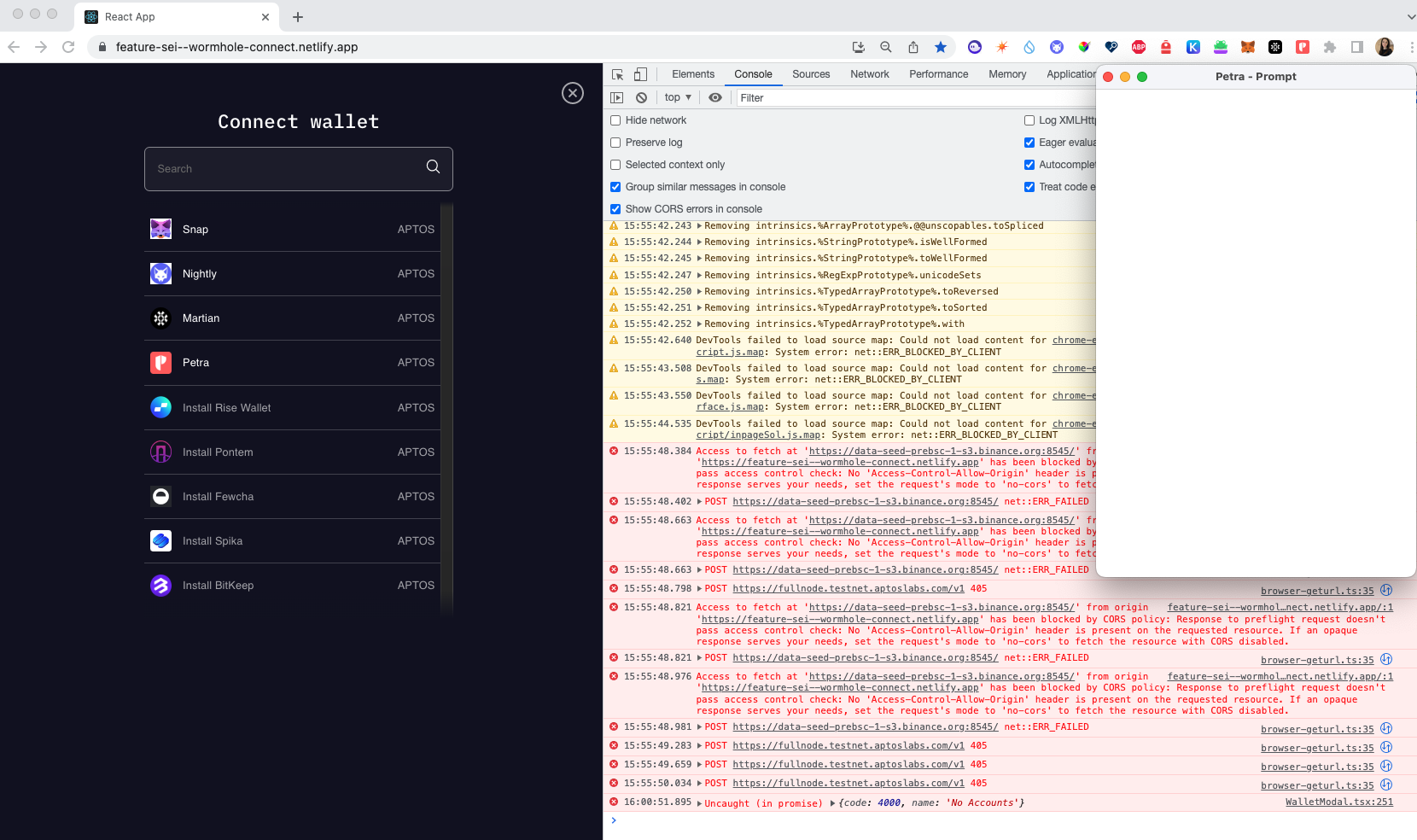Click the Search field in Connect wallet modal
This screenshot has width=1417, height=840.
point(290,168)
